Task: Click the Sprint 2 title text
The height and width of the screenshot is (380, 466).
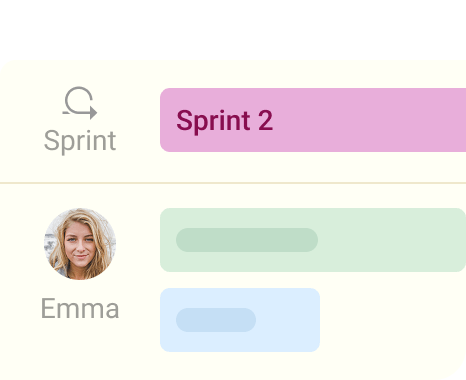Action: click(224, 121)
